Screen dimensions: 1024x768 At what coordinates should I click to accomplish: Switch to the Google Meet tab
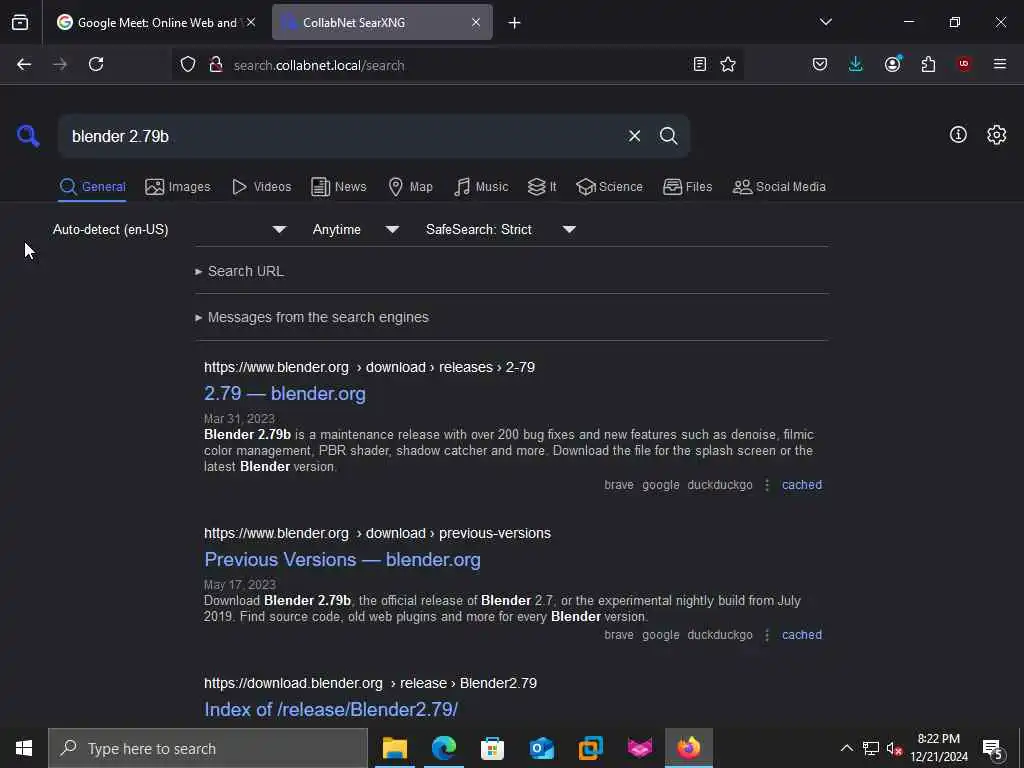tap(156, 22)
